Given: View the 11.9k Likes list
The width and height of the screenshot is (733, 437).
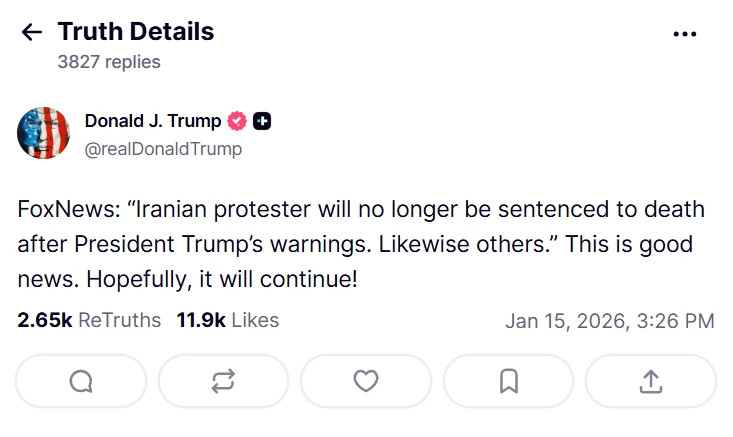Looking at the screenshot, I should pyautogui.click(x=228, y=321).
